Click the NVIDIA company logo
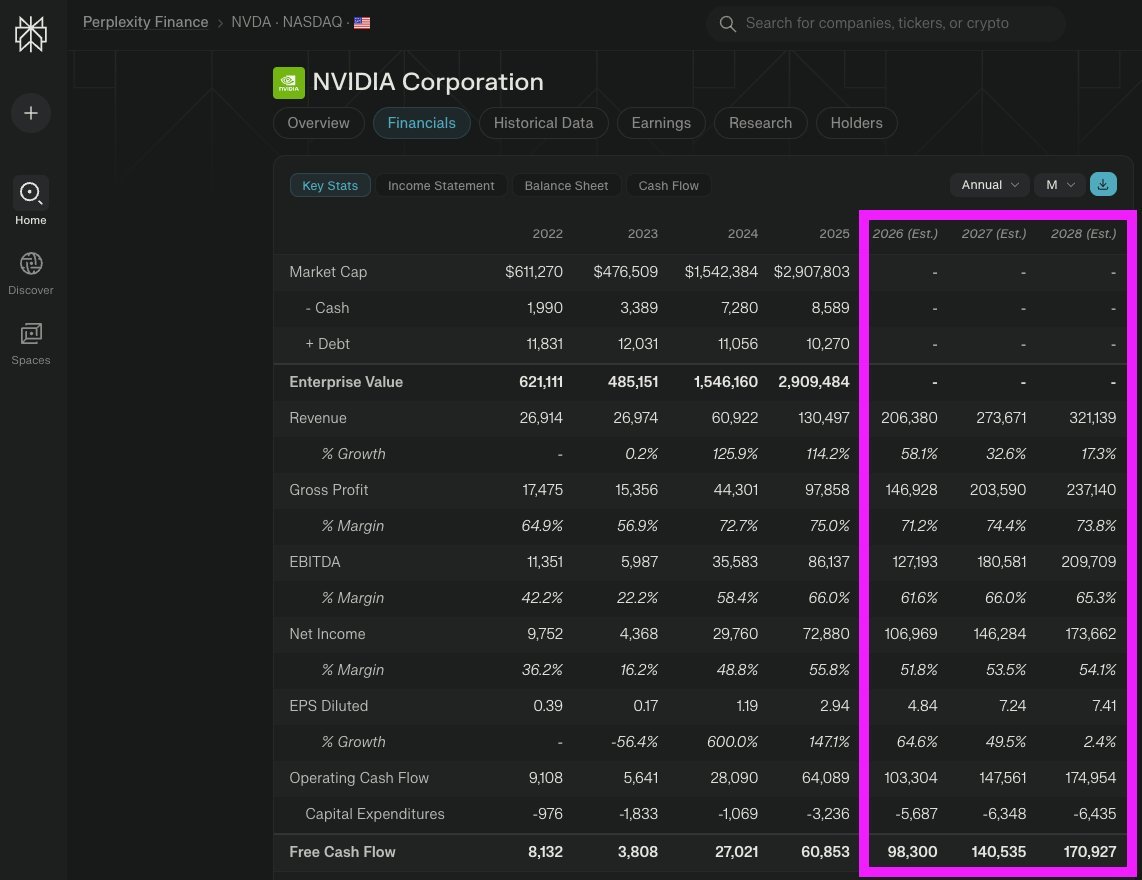Viewport: 1142px width, 880px height. pyautogui.click(x=289, y=83)
